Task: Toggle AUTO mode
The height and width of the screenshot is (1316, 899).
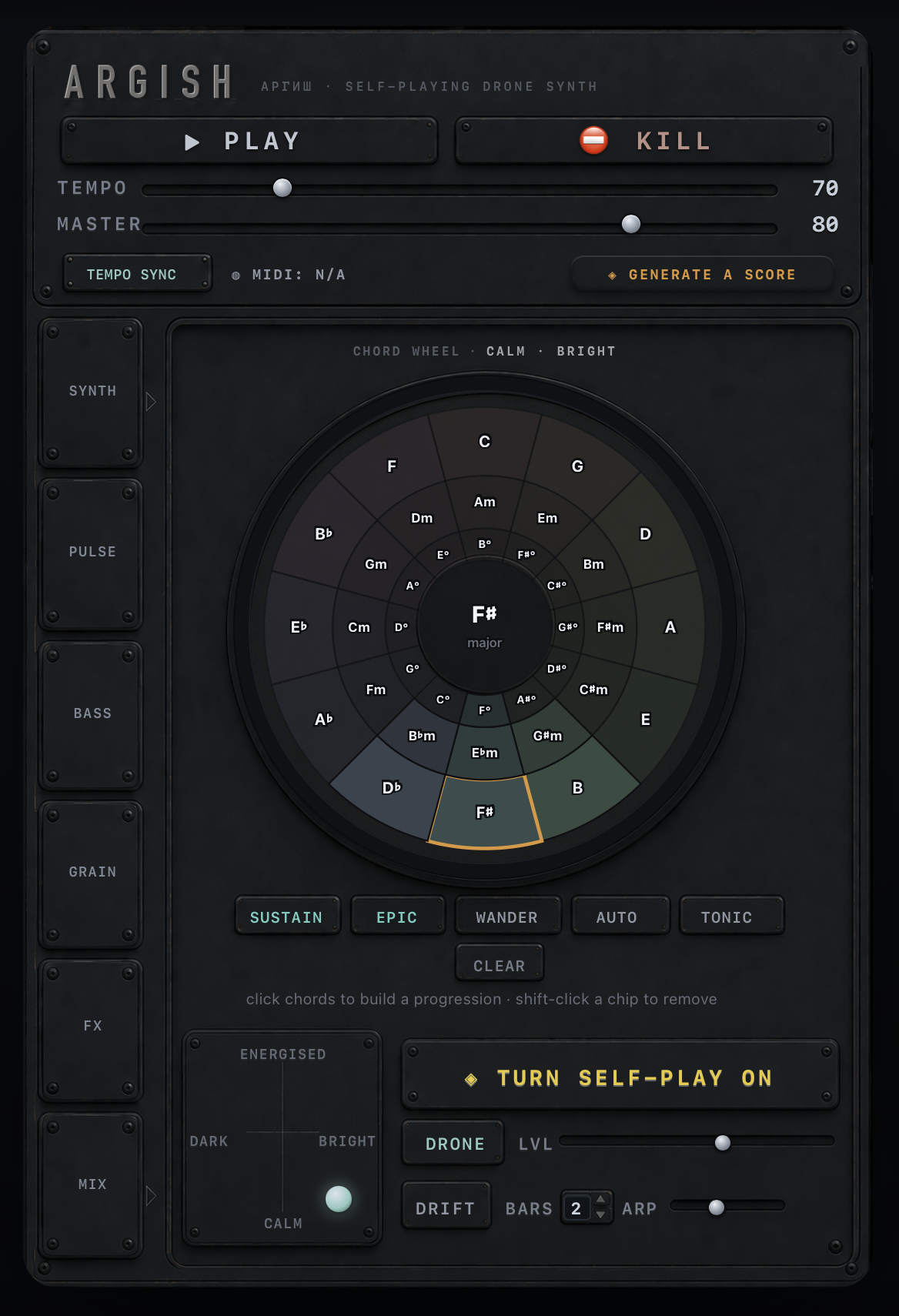Action: point(619,917)
